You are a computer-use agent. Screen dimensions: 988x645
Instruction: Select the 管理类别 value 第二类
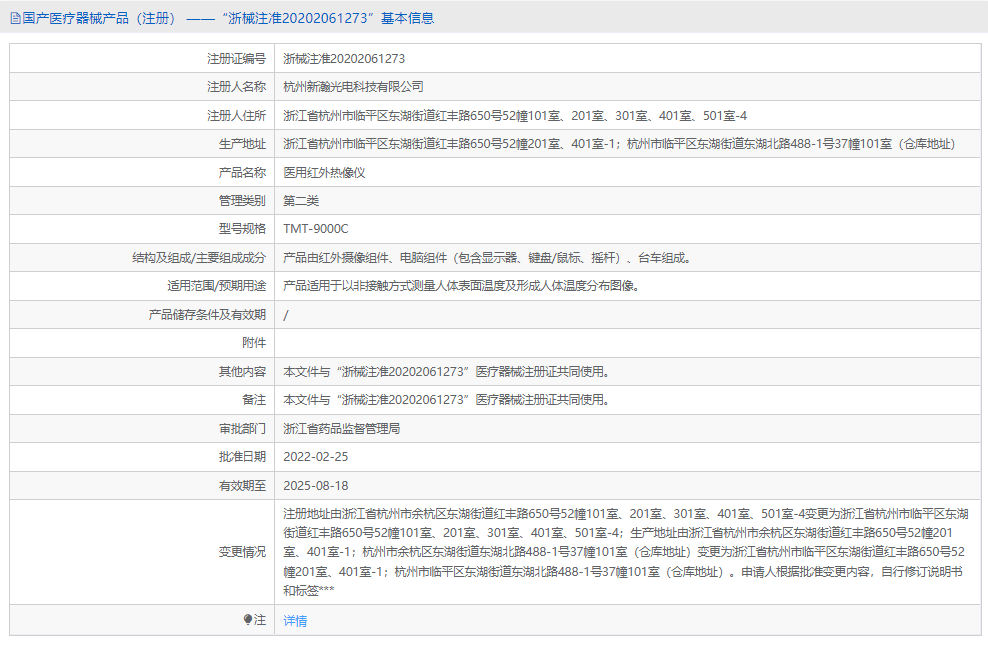(x=302, y=200)
